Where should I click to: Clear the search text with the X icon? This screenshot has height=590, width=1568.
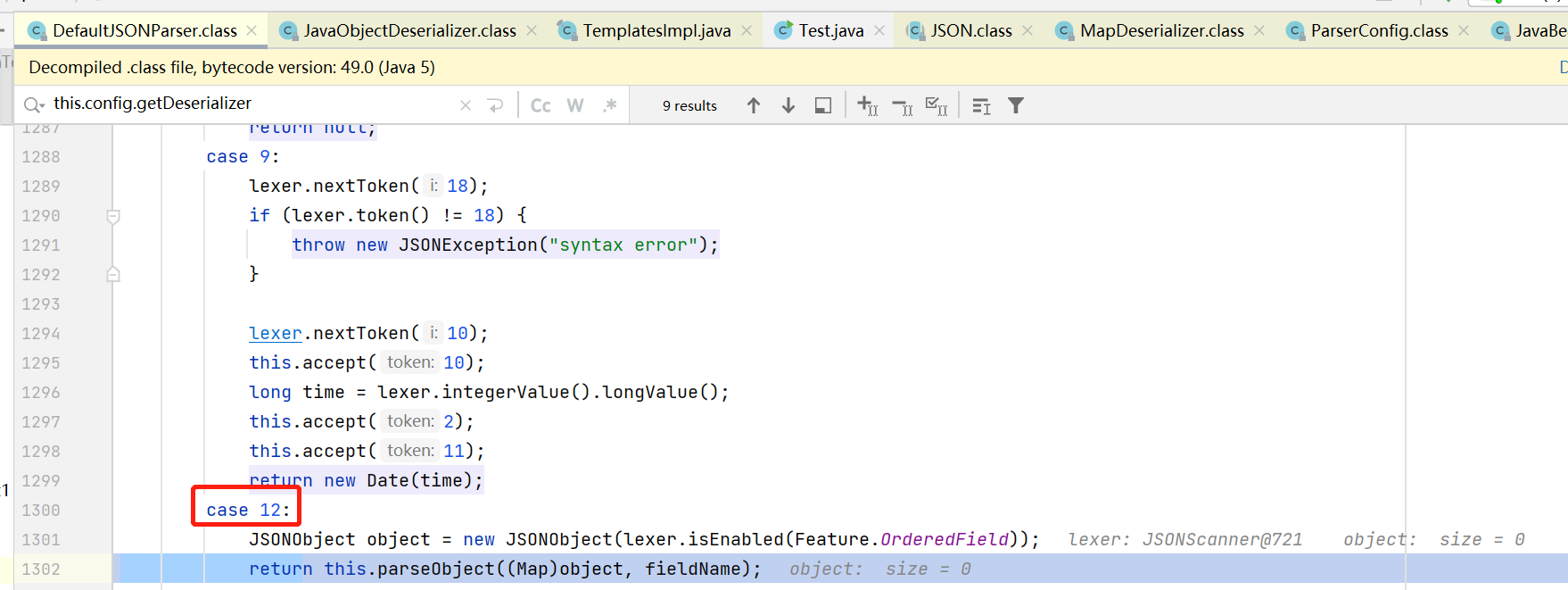point(466,105)
